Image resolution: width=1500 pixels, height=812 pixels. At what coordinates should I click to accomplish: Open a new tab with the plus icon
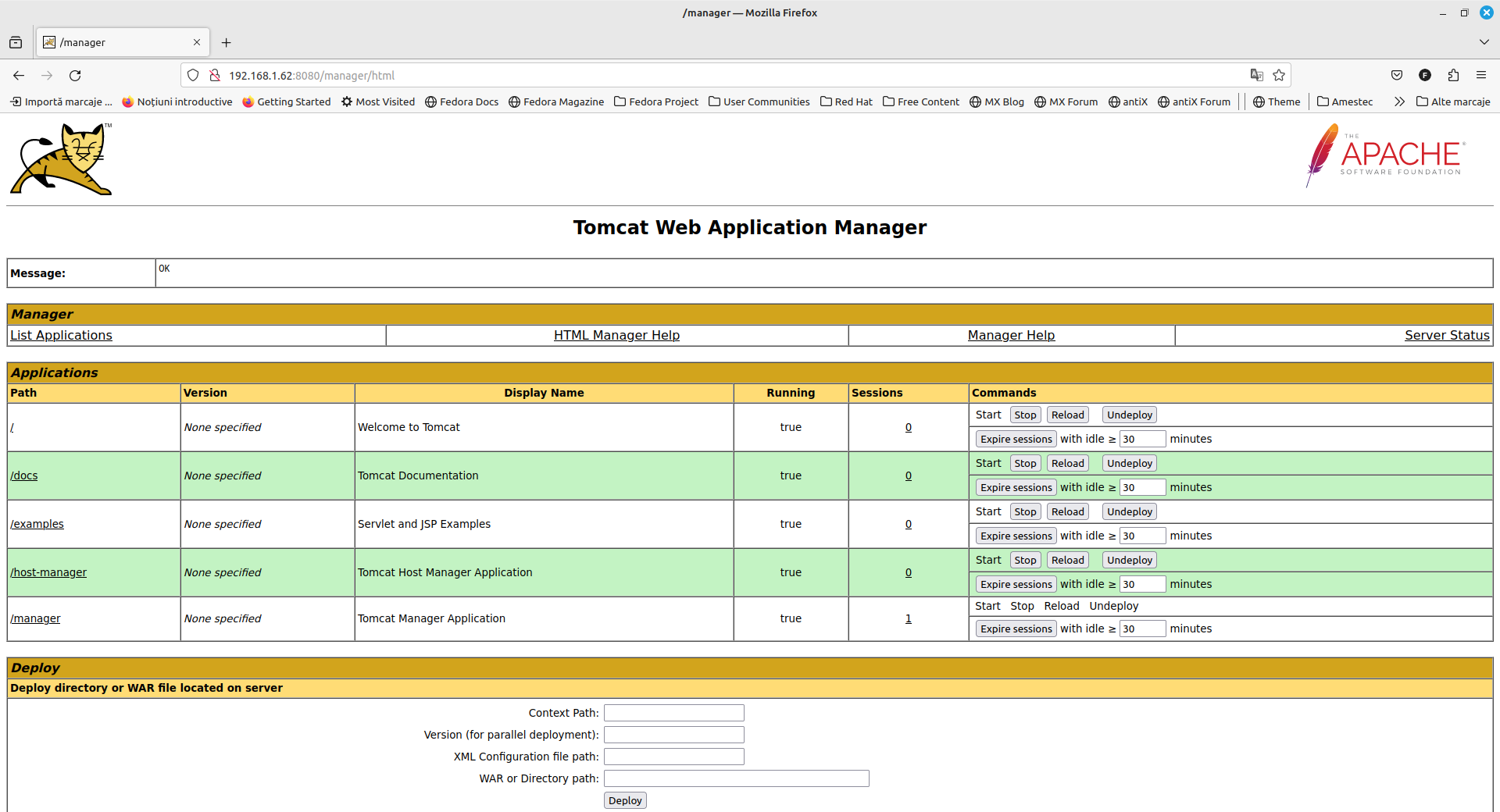227,43
